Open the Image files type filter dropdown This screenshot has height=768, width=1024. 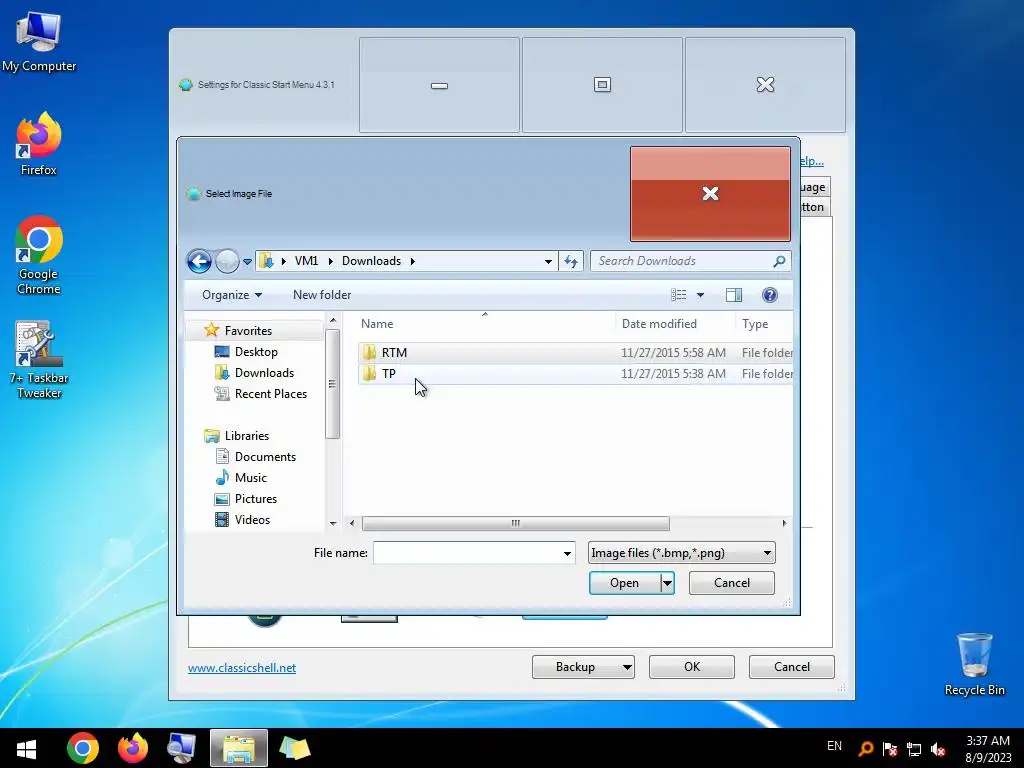click(x=681, y=553)
